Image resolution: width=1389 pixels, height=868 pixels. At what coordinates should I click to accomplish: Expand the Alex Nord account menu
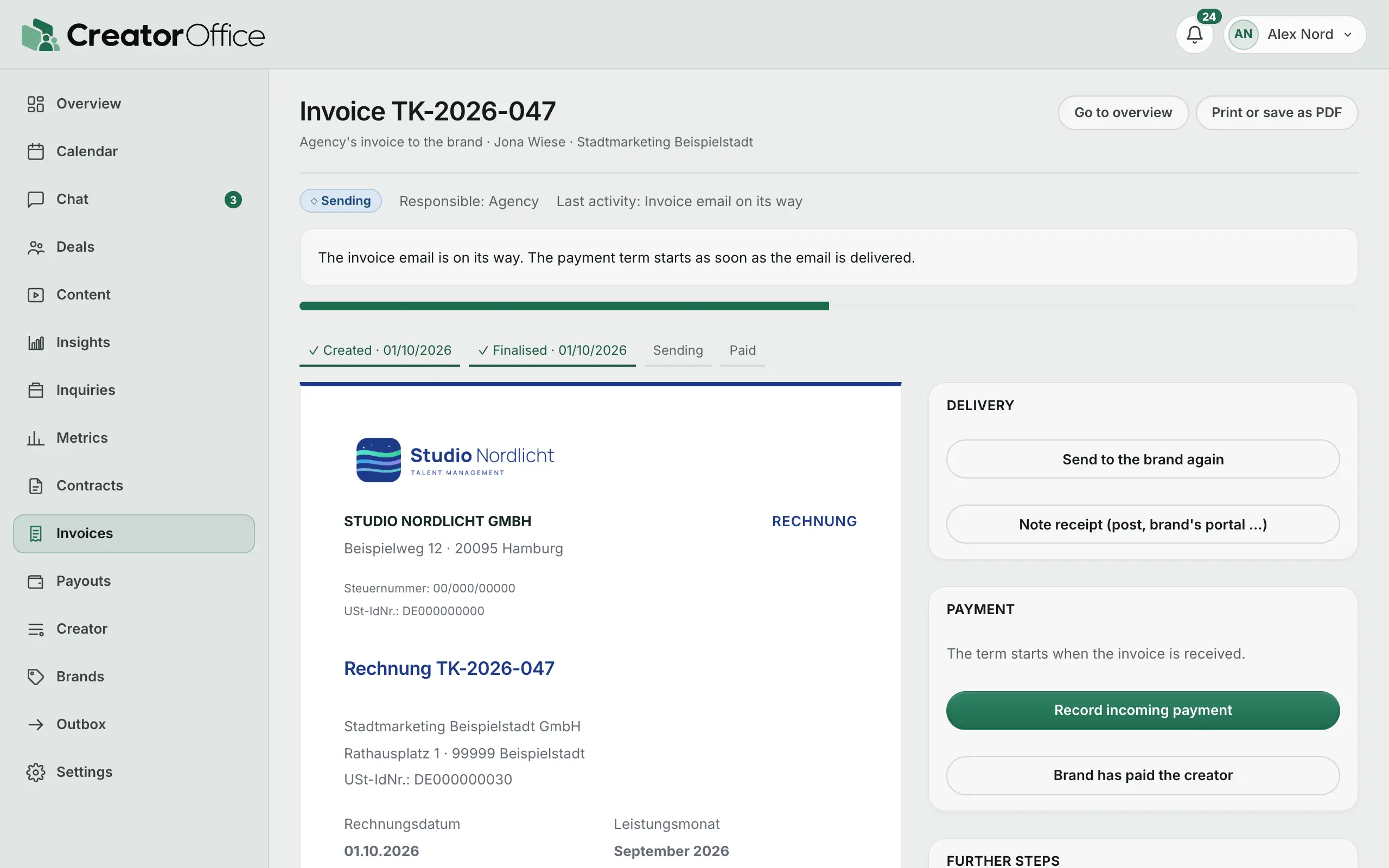coord(1295,34)
